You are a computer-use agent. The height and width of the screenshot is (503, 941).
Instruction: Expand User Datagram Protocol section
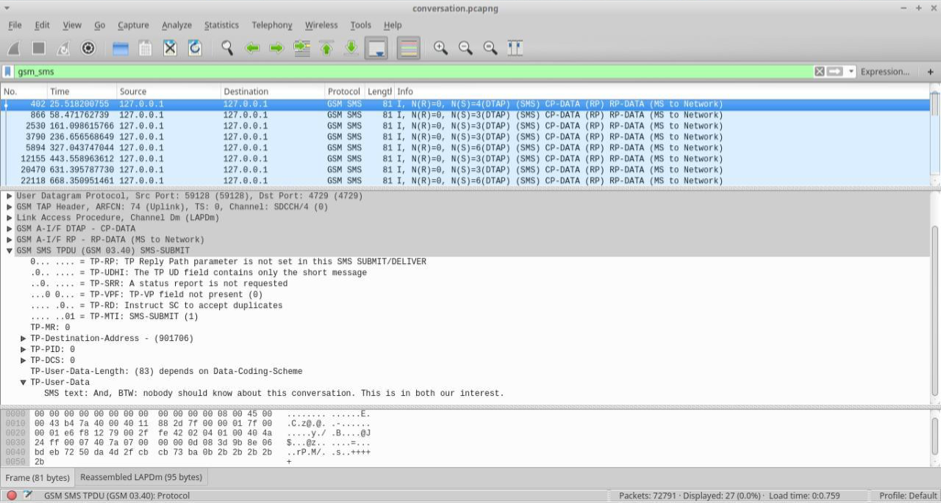(9, 196)
